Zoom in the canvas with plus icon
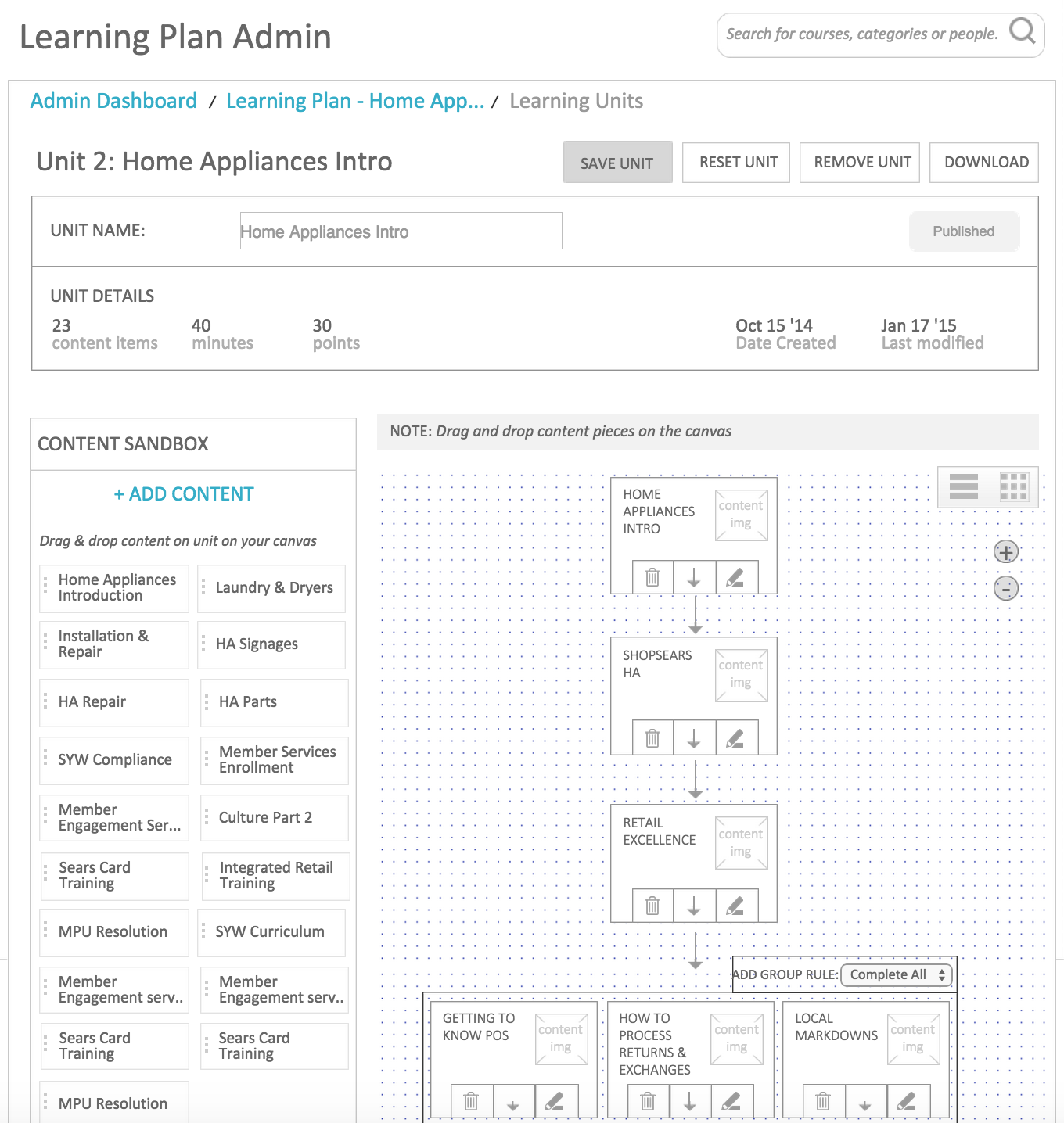This screenshot has height=1123, width=1064. tap(1006, 552)
